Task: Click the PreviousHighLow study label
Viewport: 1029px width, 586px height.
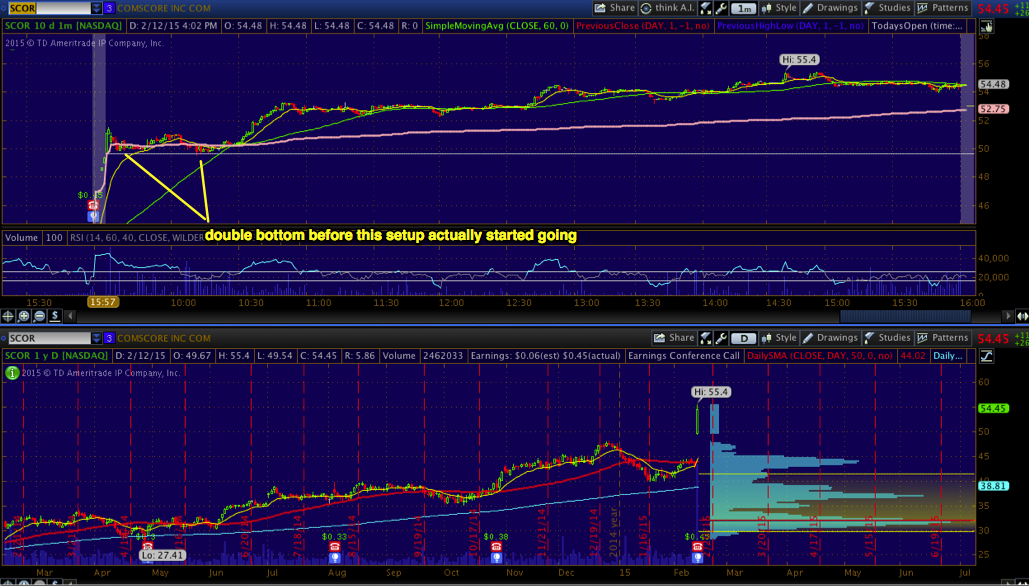Action: 790,26
